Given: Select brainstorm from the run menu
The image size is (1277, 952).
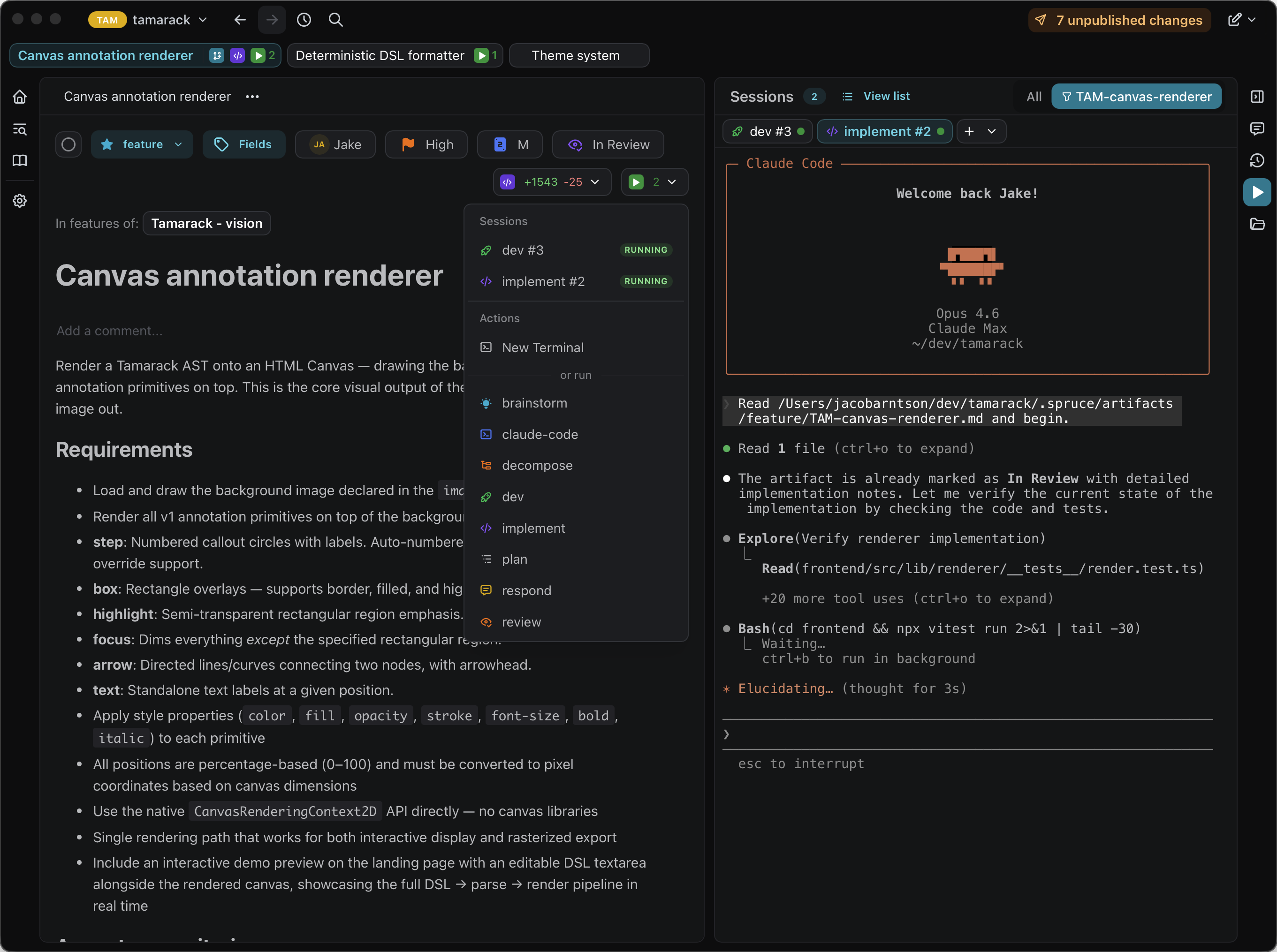Looking at the screenshot, I should 534,403.
